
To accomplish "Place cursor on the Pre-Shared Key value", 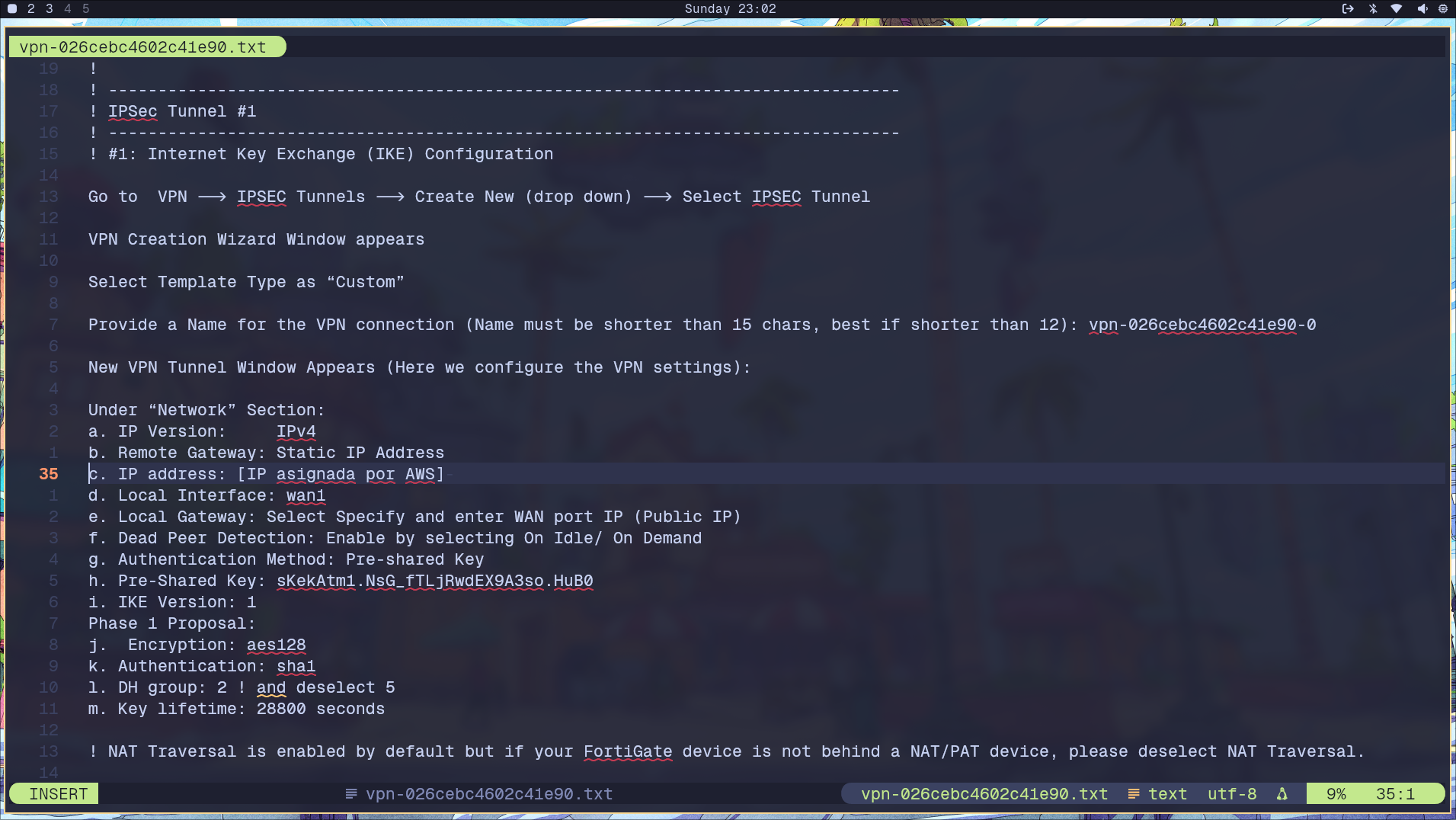I will (434, 581).
